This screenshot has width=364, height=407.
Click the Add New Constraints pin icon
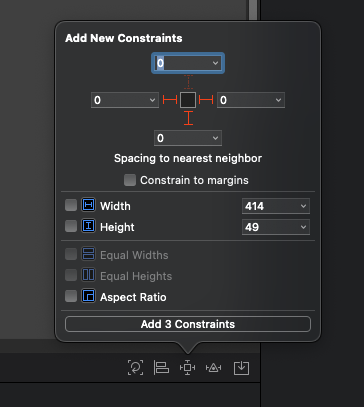[x=187, y=368]
